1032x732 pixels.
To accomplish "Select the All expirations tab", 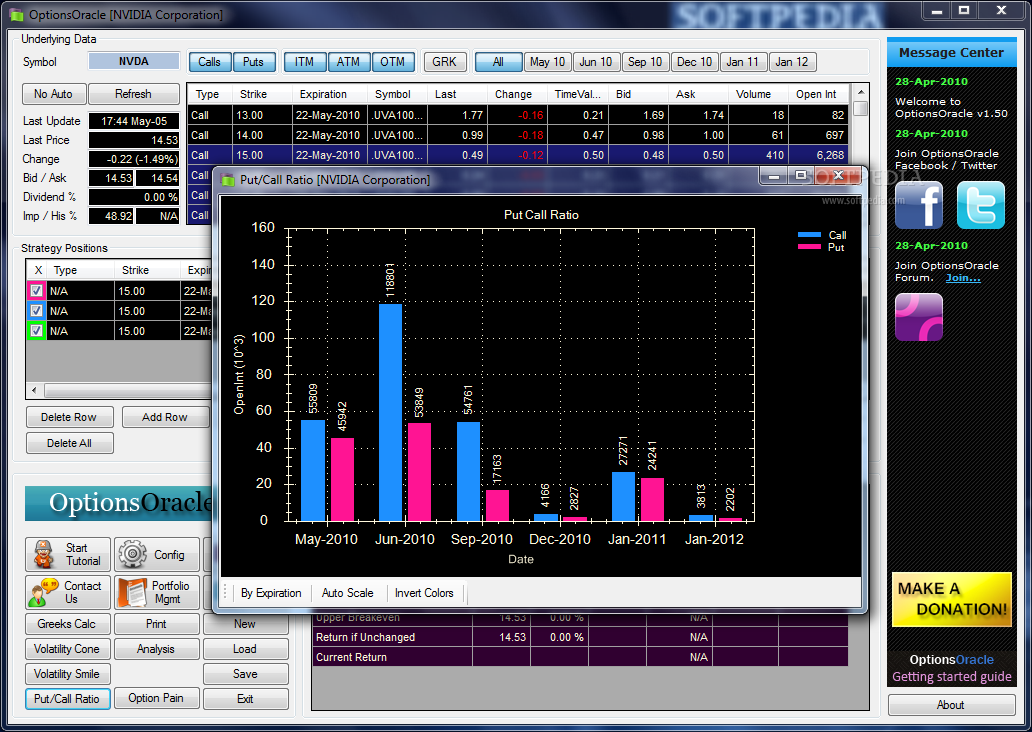I will (x=498, y=62).
